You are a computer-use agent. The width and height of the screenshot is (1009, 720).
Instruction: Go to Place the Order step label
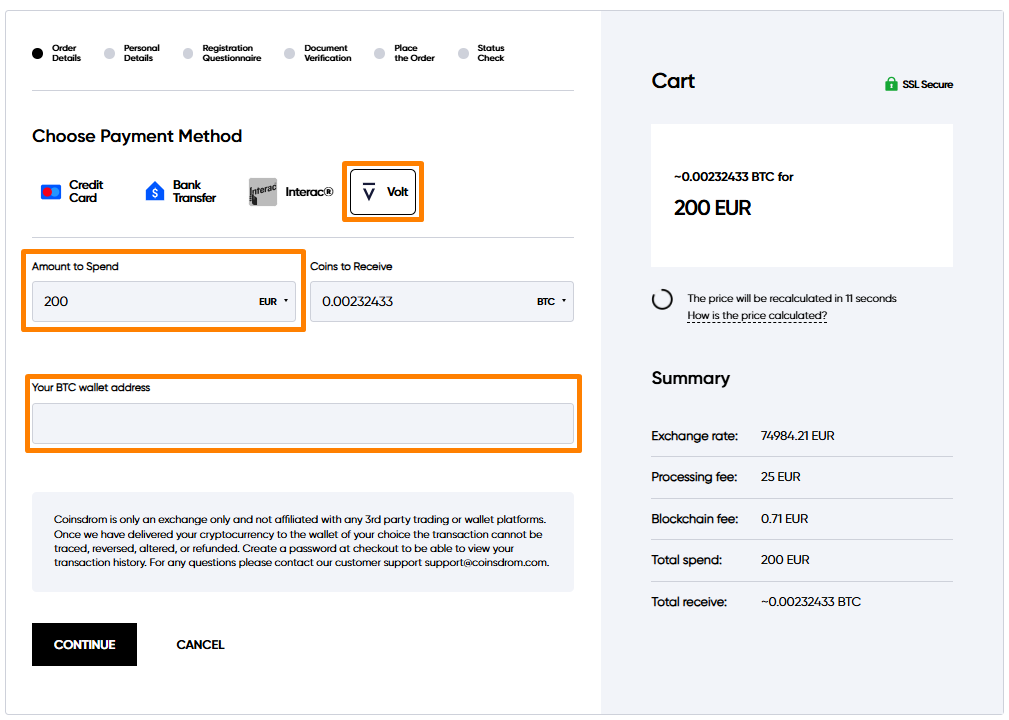coord(414,53)
